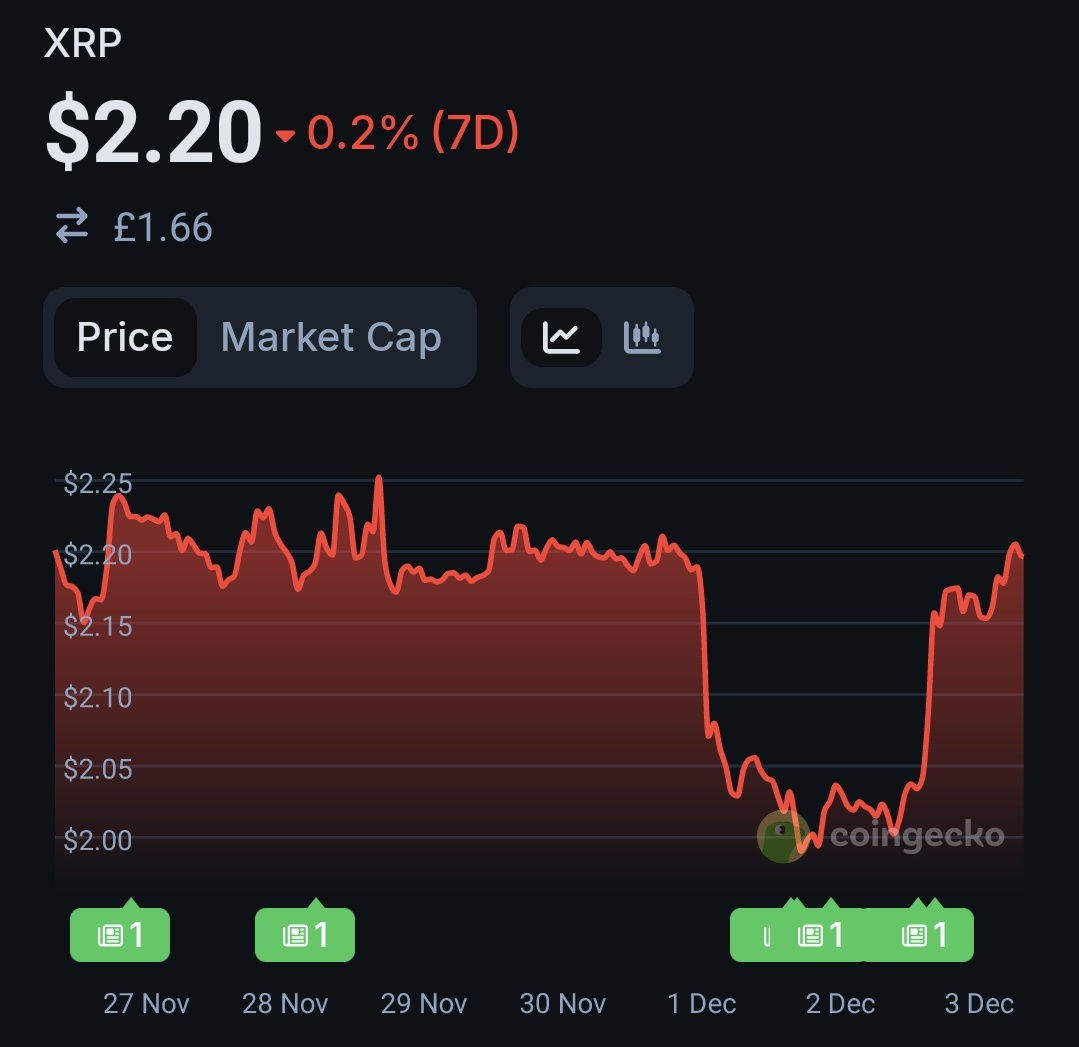Open the rightmost green news marker
1079x1047 pixels.
[x=925, y=935]
